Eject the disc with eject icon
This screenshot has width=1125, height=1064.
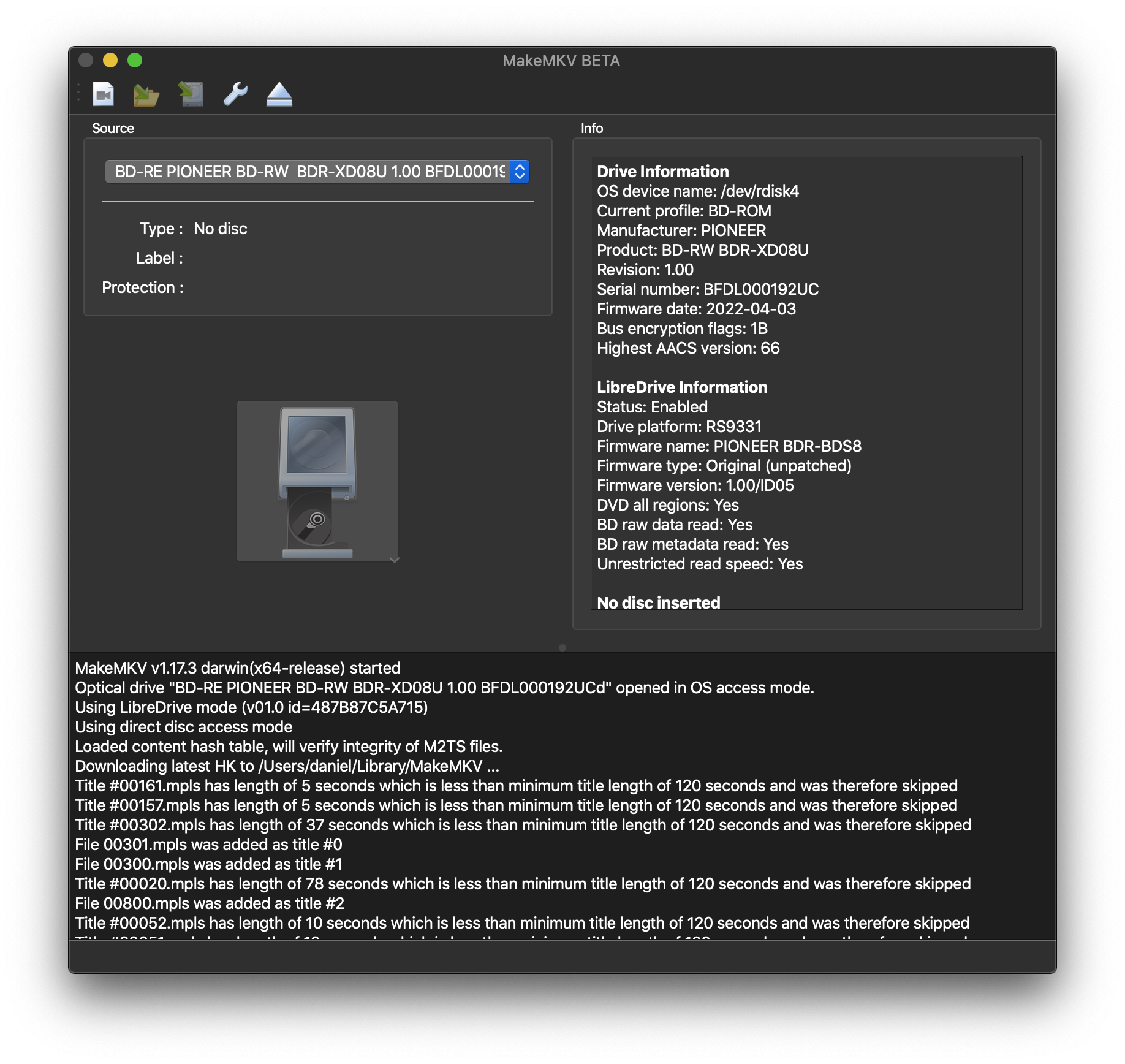point(279,94)
